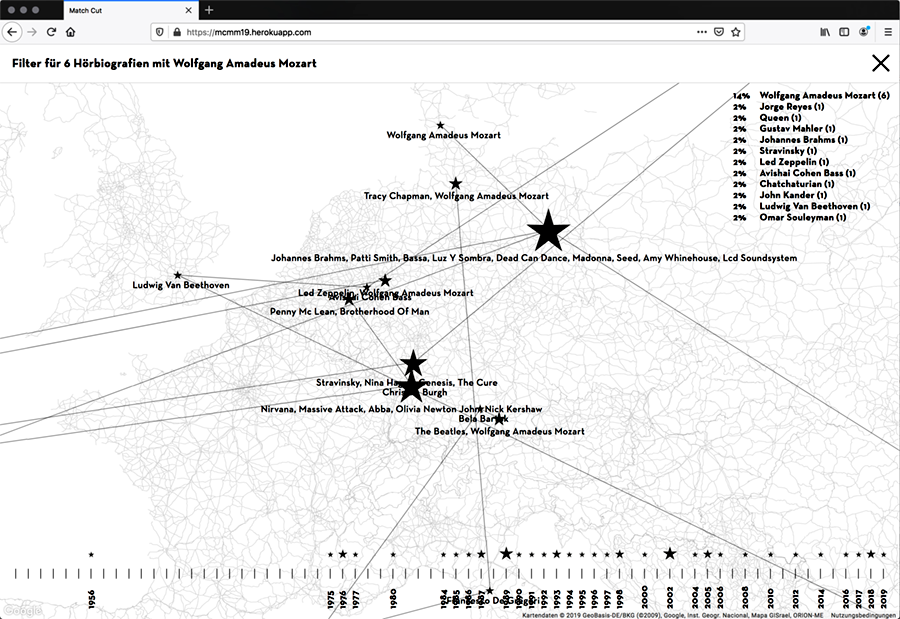Click the 2018 timeline star

pos(871,554)
